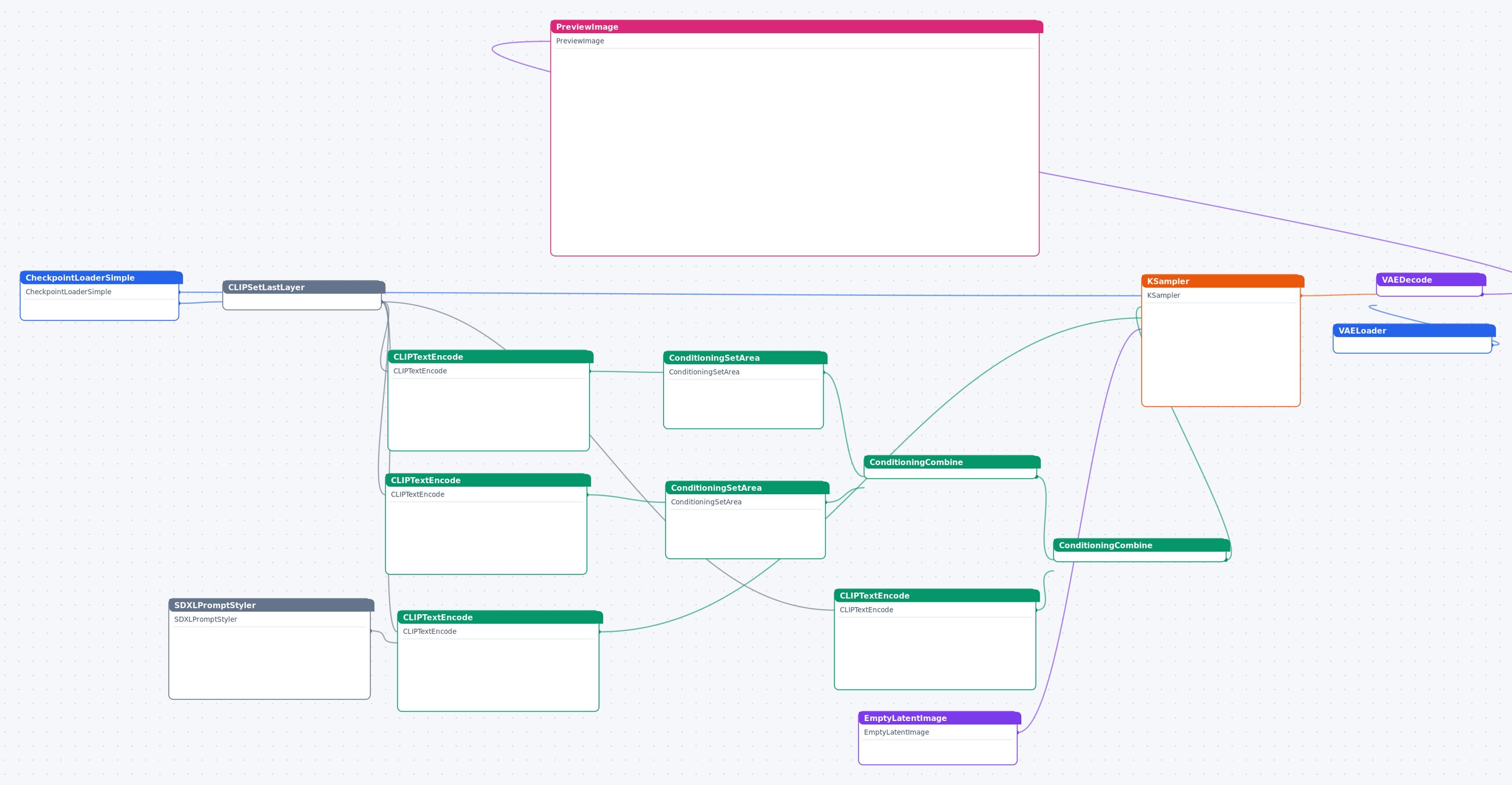Select the SDXLPromptStyler node header
The image size is (1512, 785).
271,605
